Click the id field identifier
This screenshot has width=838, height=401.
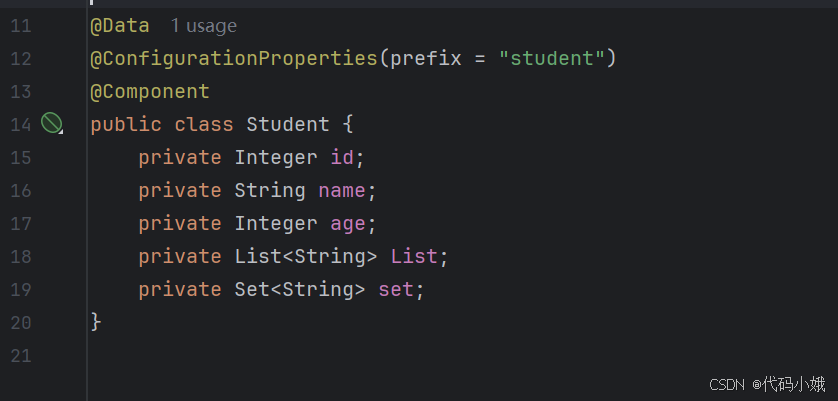[x=342, y=157]
